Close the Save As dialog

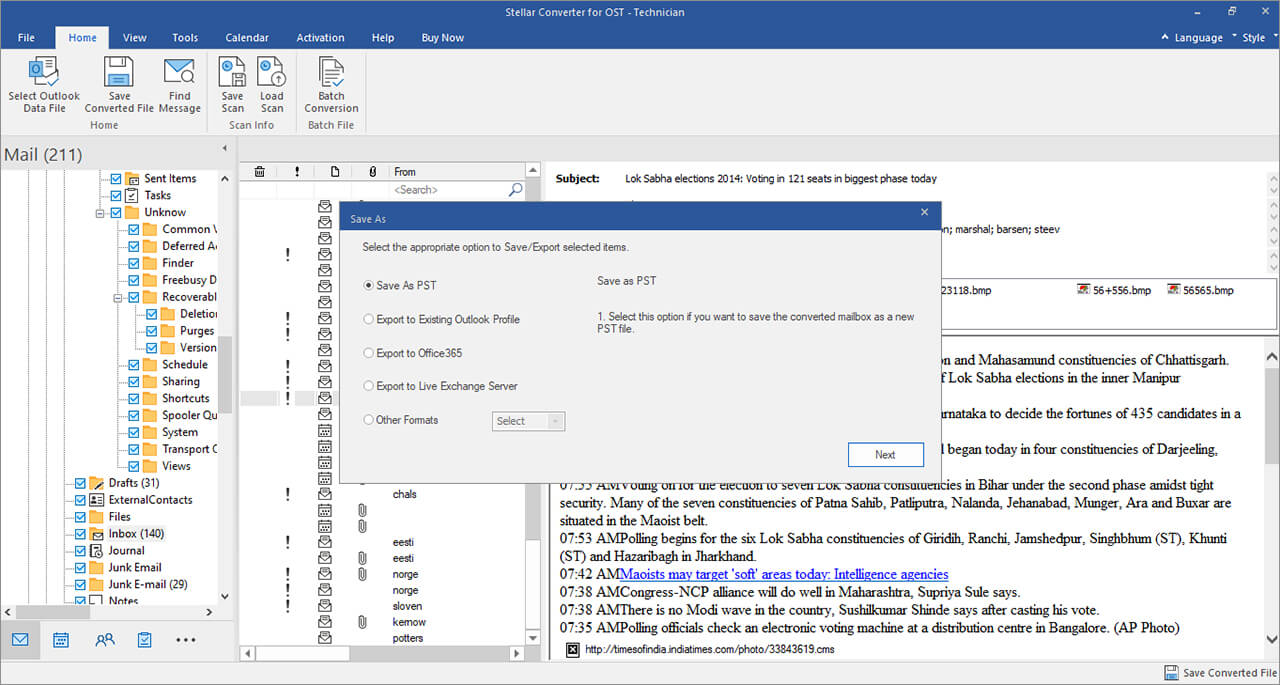coord(925,212)
